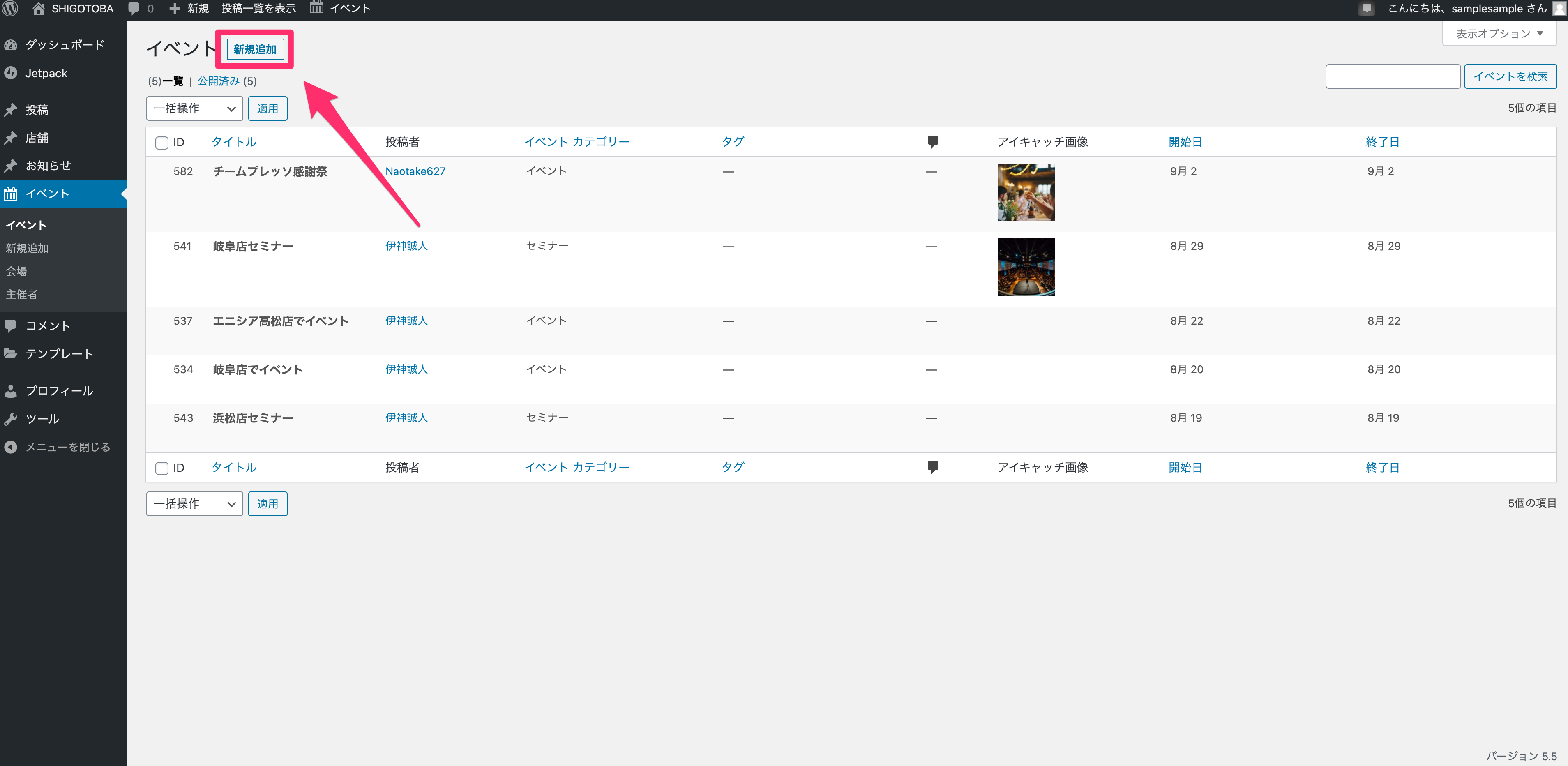This screenshot has height=766, width=1568.
Task: Click the calendar icon in sidebar イベント
Action: coord(11,194)
